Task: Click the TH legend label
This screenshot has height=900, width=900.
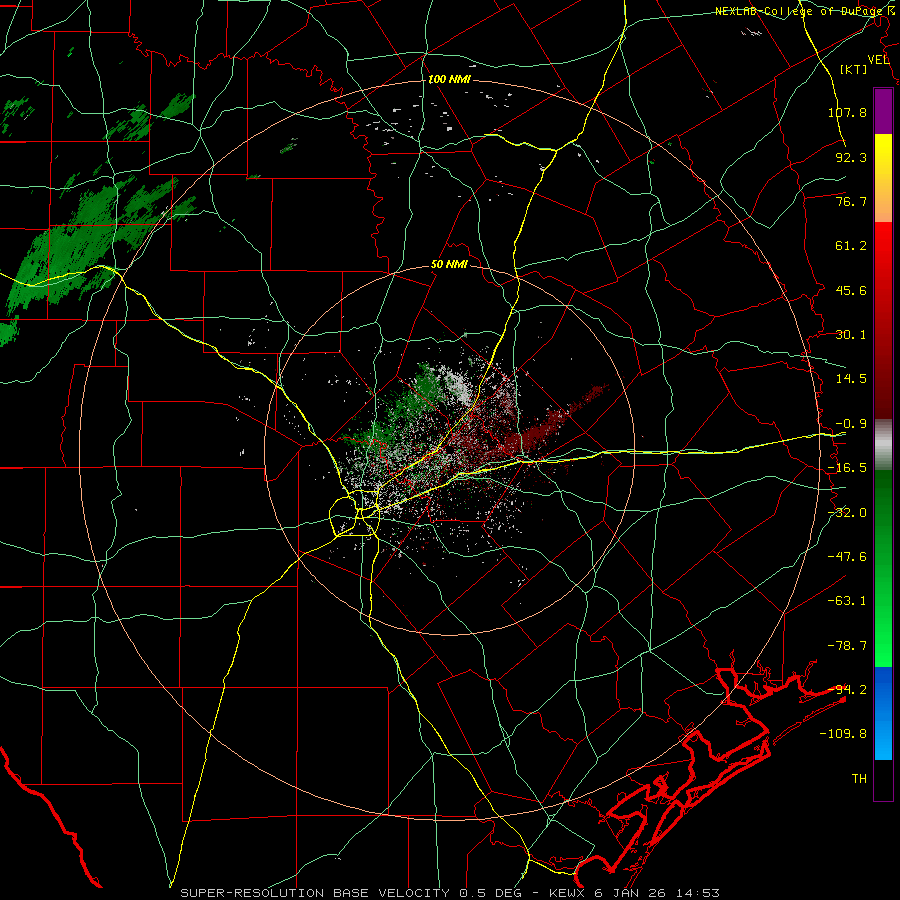Action: click(859, 779)
